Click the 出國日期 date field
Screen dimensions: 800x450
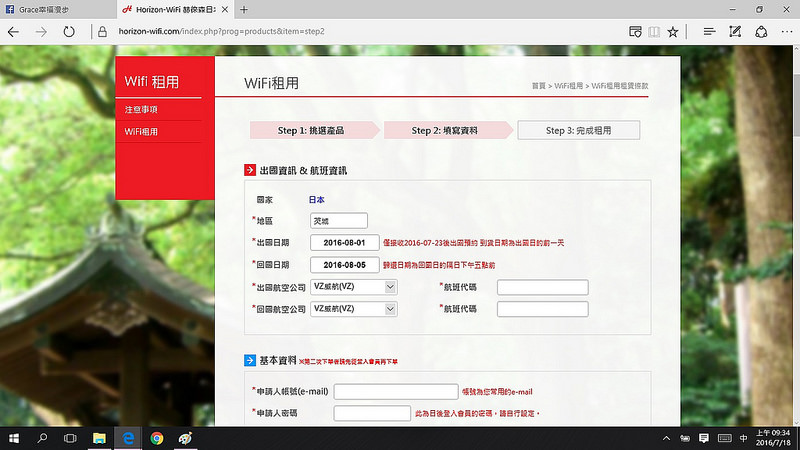[x=344, y=243]
